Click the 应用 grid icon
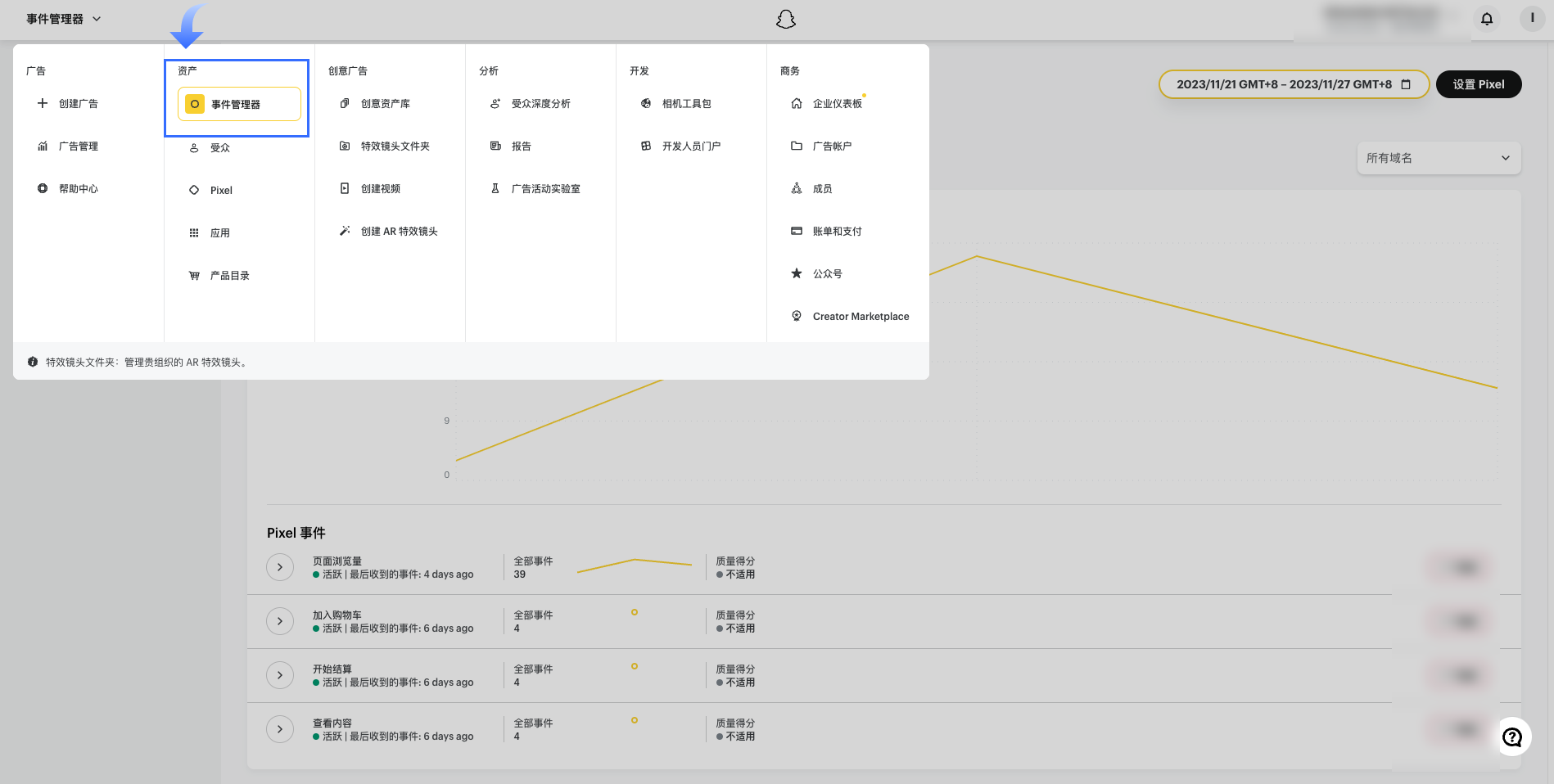 tap(194, 232)
